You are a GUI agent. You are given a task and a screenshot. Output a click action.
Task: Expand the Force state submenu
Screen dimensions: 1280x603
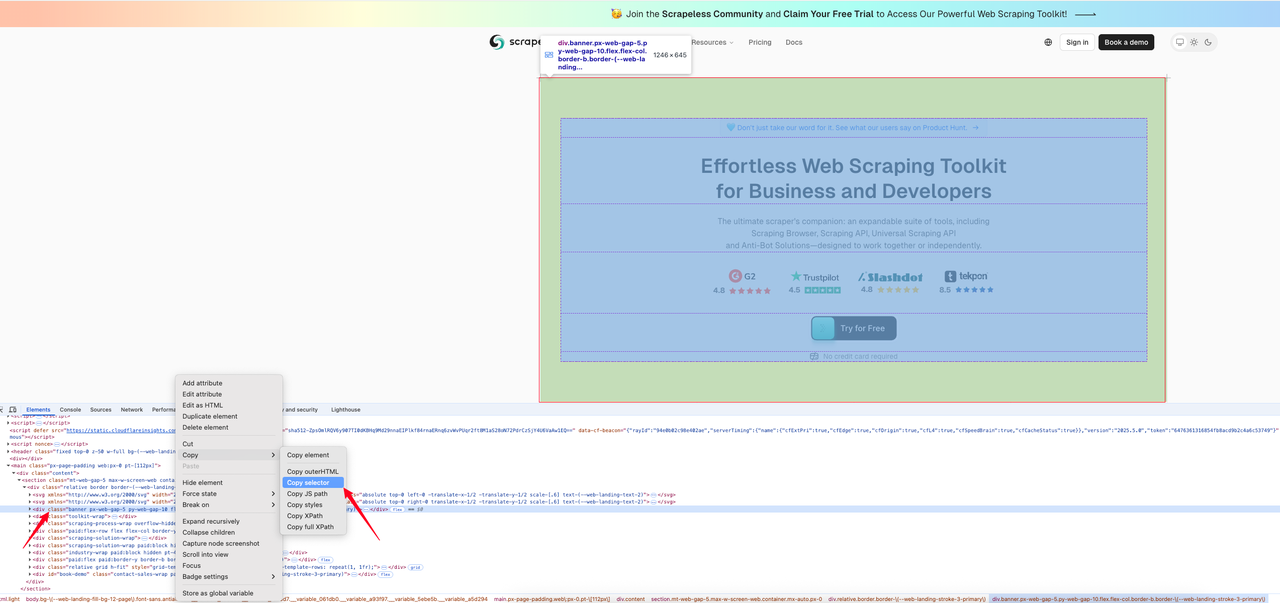tap(273, 493)
